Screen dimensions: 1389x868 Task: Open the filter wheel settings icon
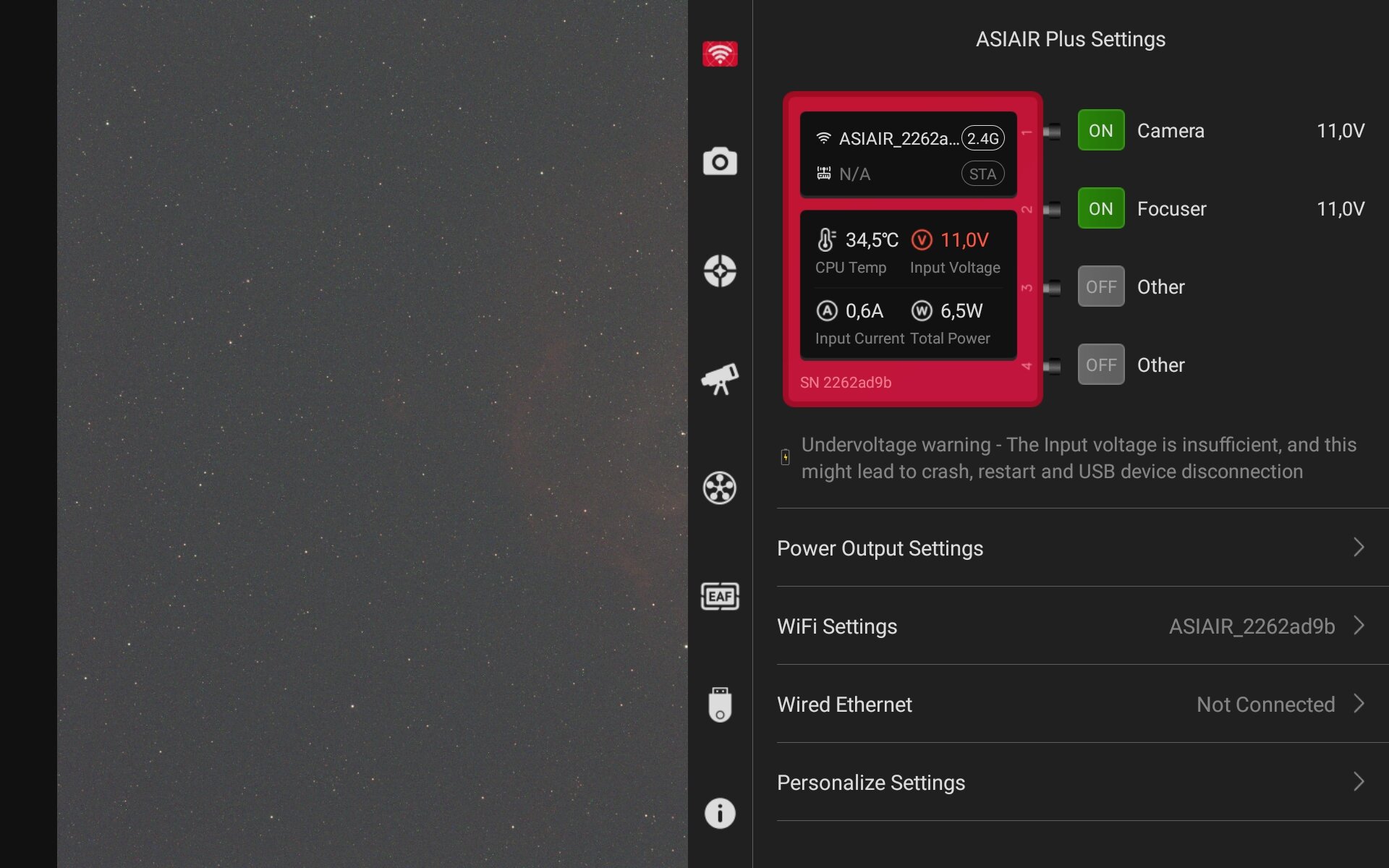tap(720, 488)
